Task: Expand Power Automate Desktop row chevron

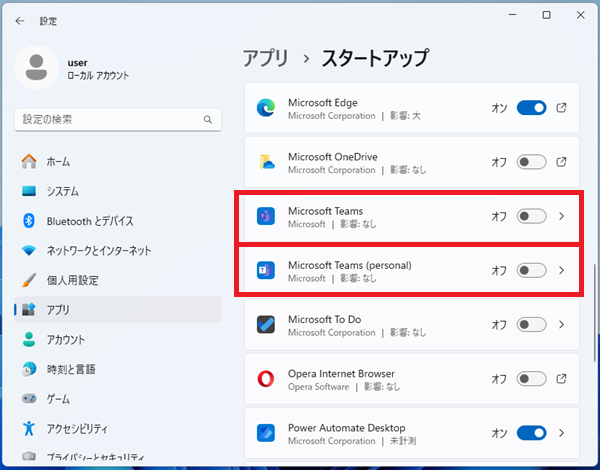Action: pyautogui.click(x=561, y=433)
